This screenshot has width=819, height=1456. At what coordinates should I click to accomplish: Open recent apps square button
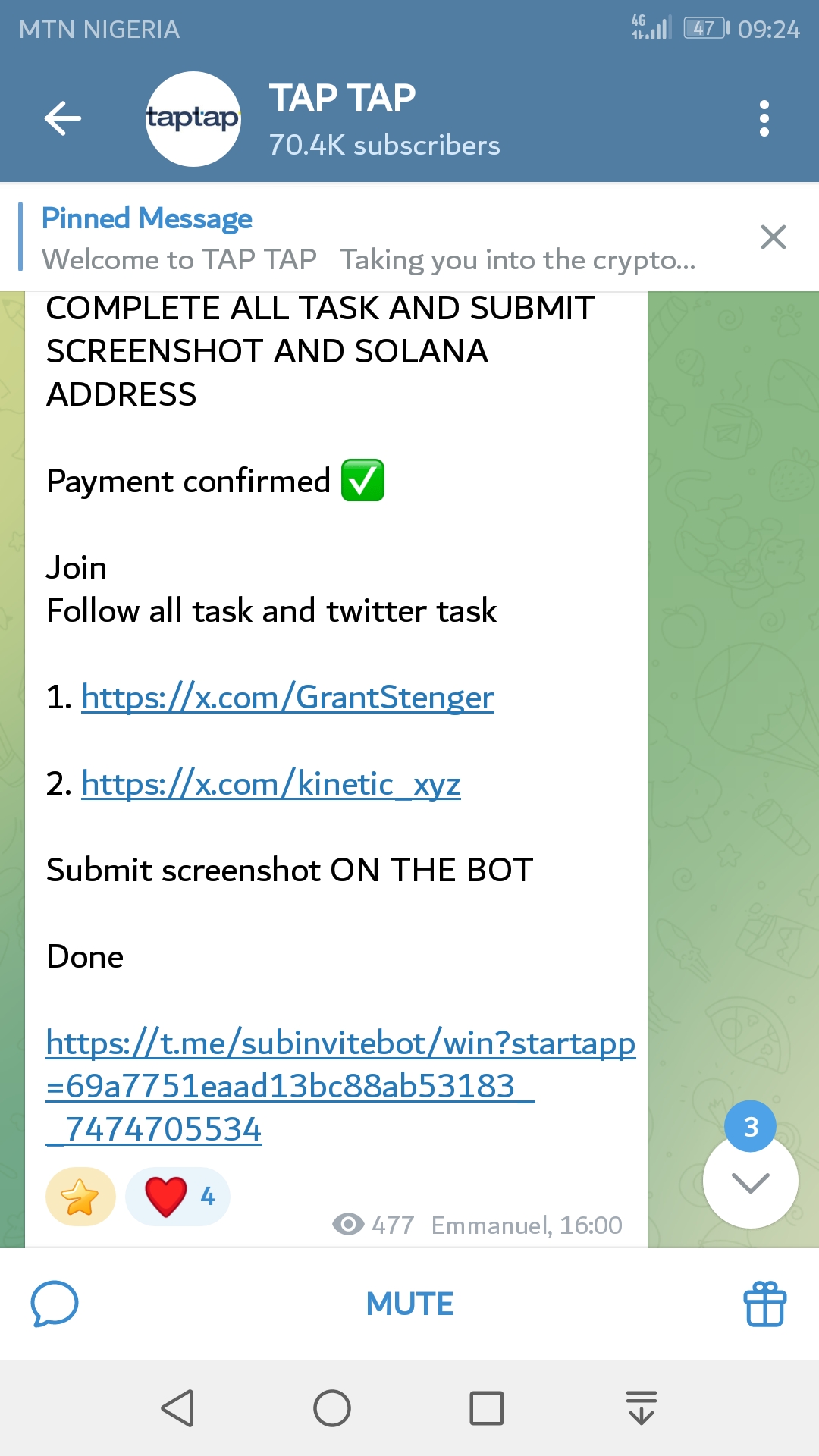tap(486, 1408)
